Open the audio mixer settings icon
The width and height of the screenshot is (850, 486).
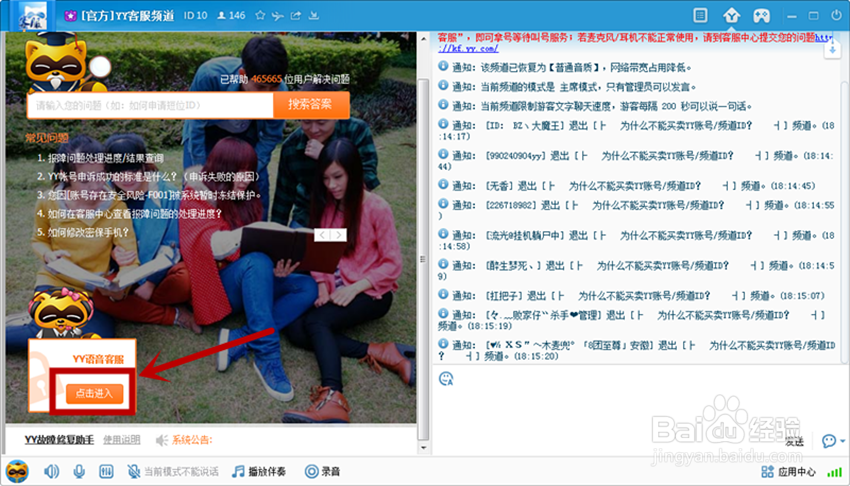pos(106,471)
